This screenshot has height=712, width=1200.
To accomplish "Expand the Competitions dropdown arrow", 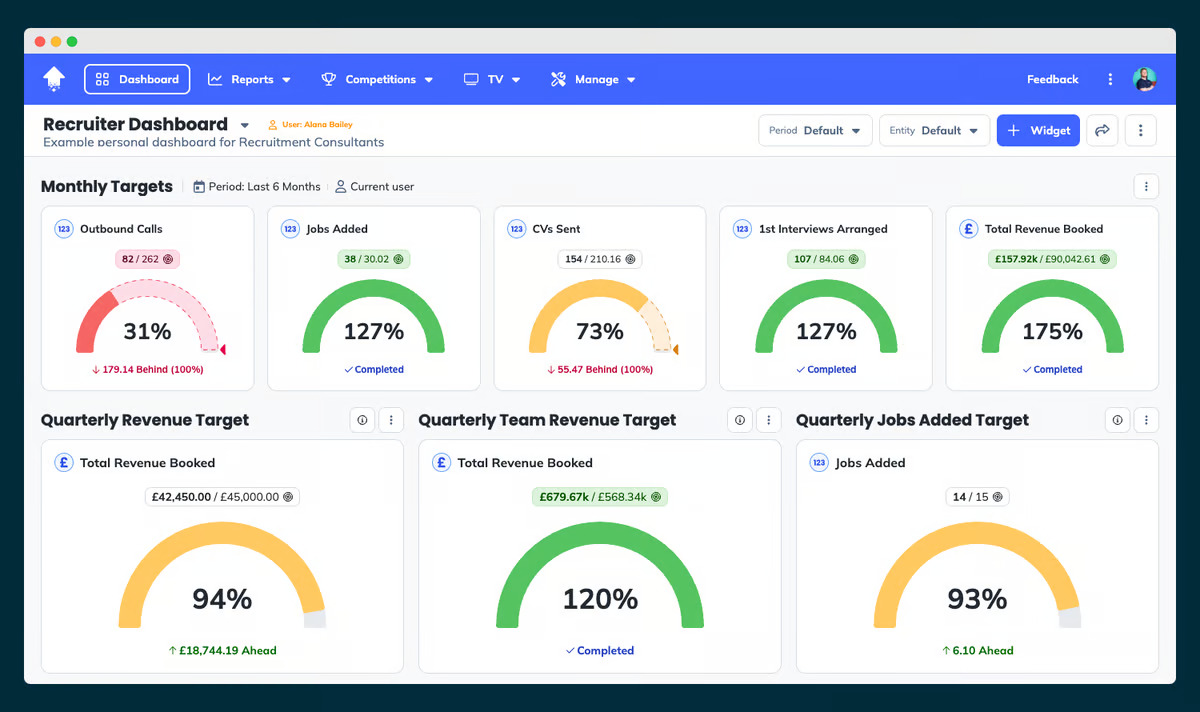I will [429, 80].
